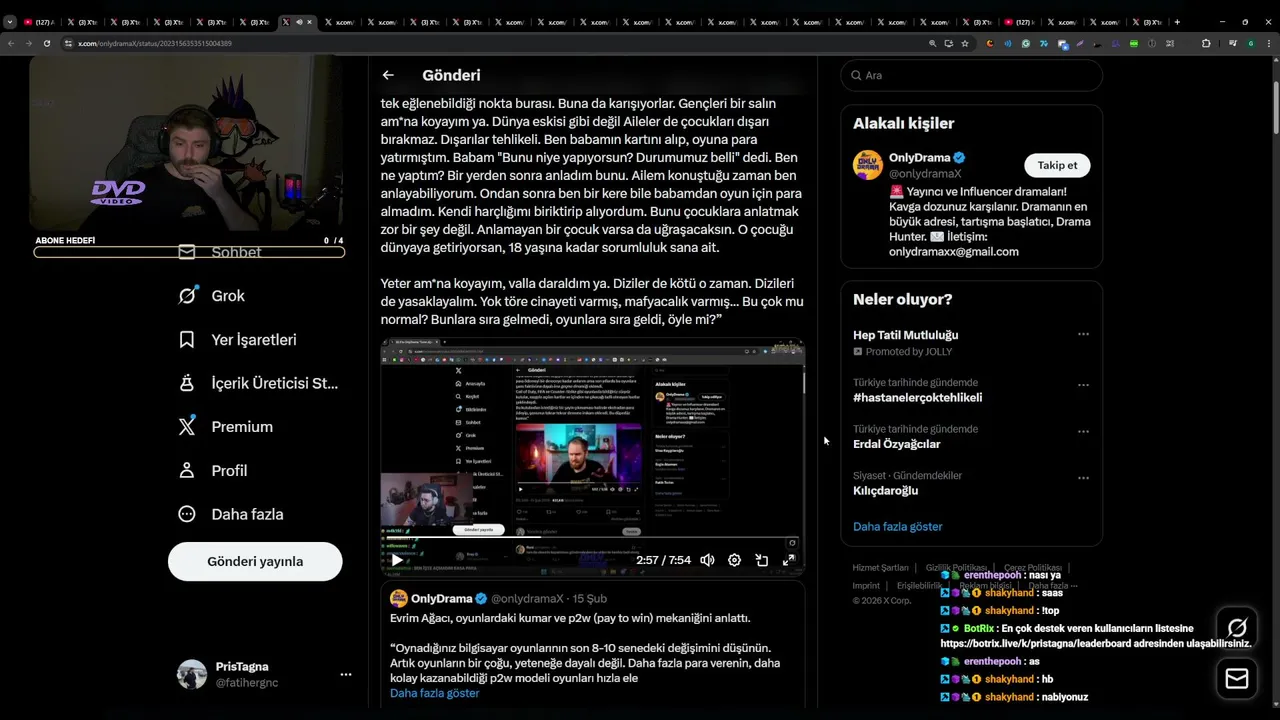1280x720 pixels.
Task: Open a new browser tab
Action: [1177, 22]
